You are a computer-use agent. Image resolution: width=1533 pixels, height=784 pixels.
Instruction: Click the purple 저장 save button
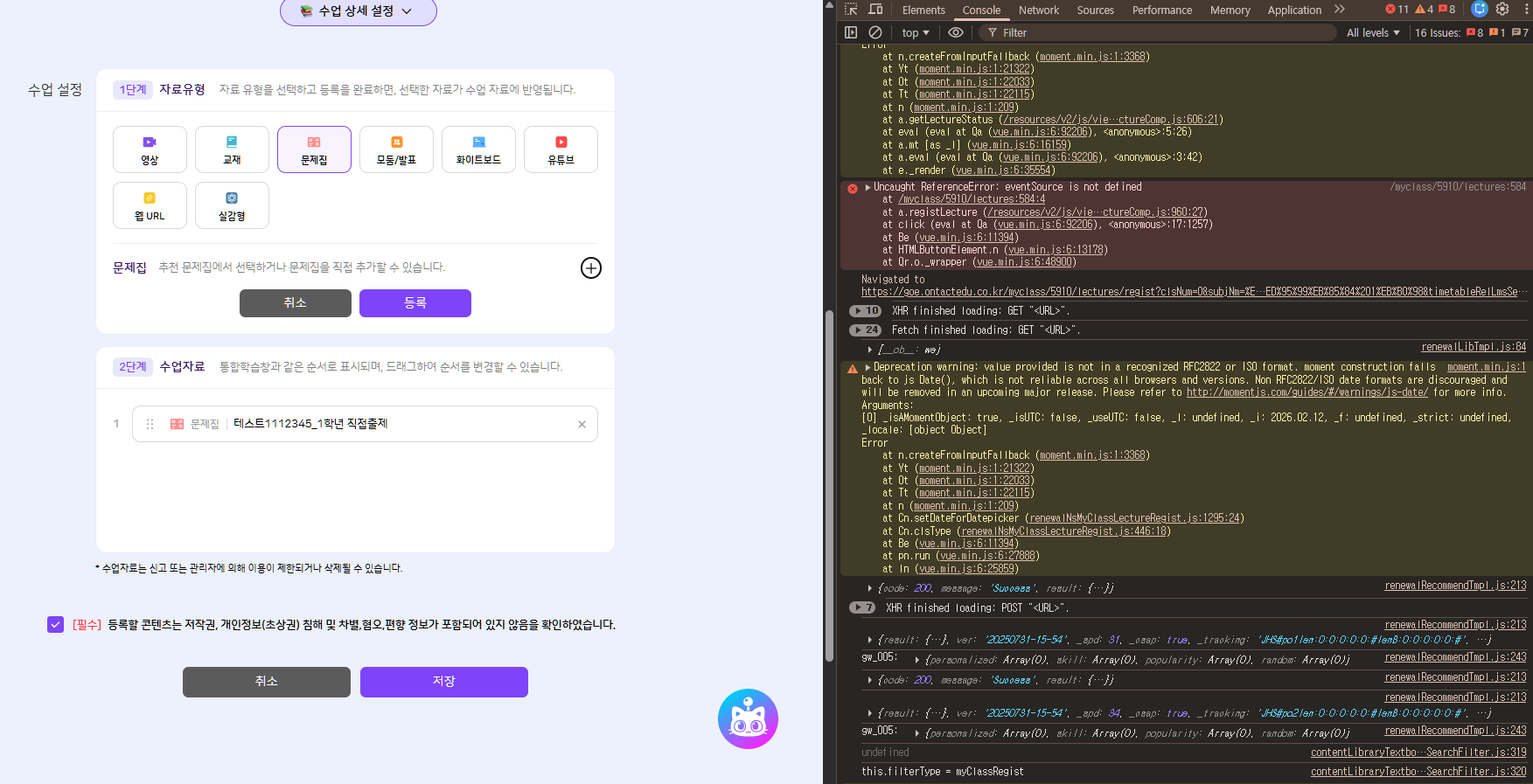tap(443, 682)
